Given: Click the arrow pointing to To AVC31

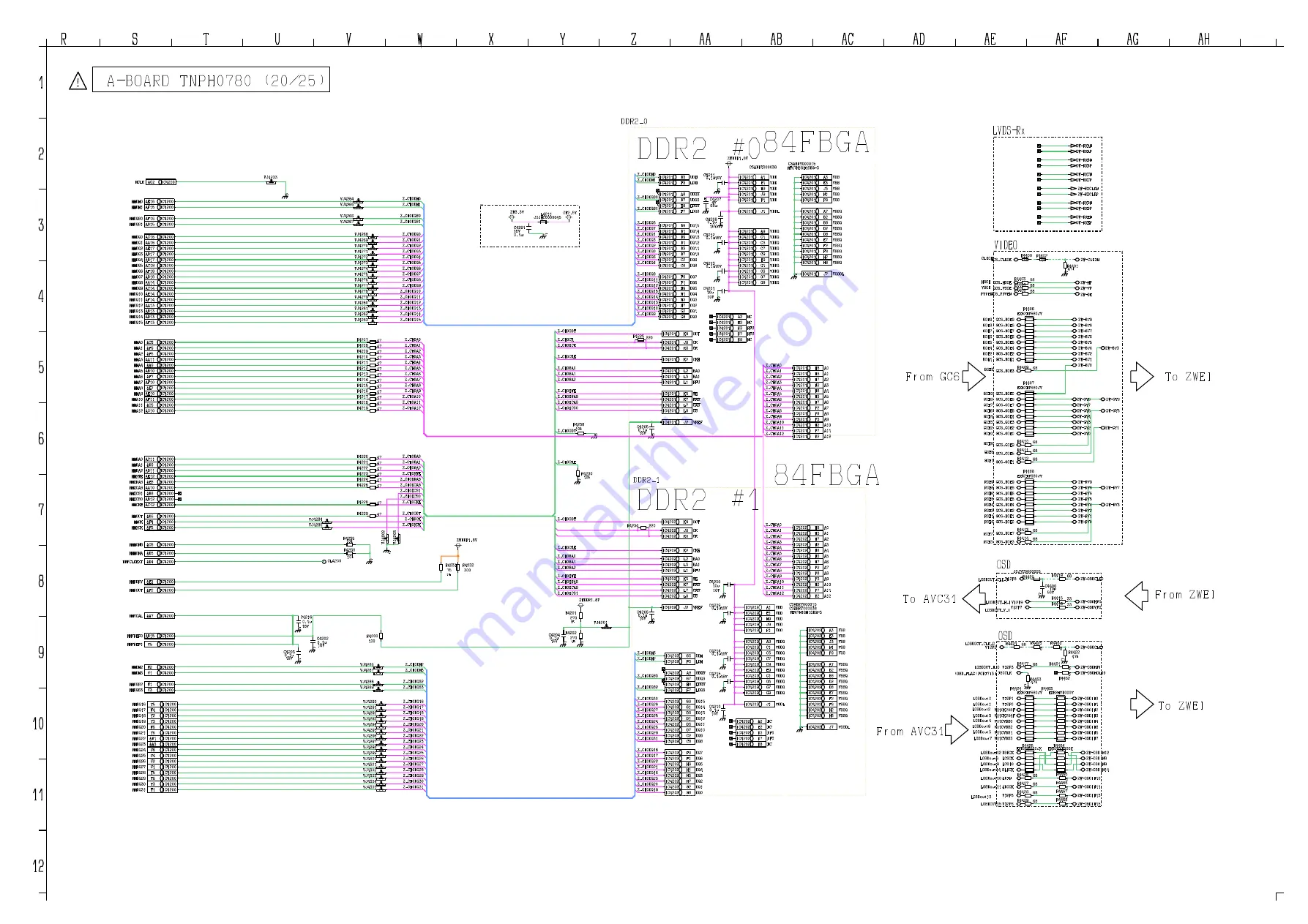Looking at the screenshot, I should pyautogui.click(x=974, y=598).
